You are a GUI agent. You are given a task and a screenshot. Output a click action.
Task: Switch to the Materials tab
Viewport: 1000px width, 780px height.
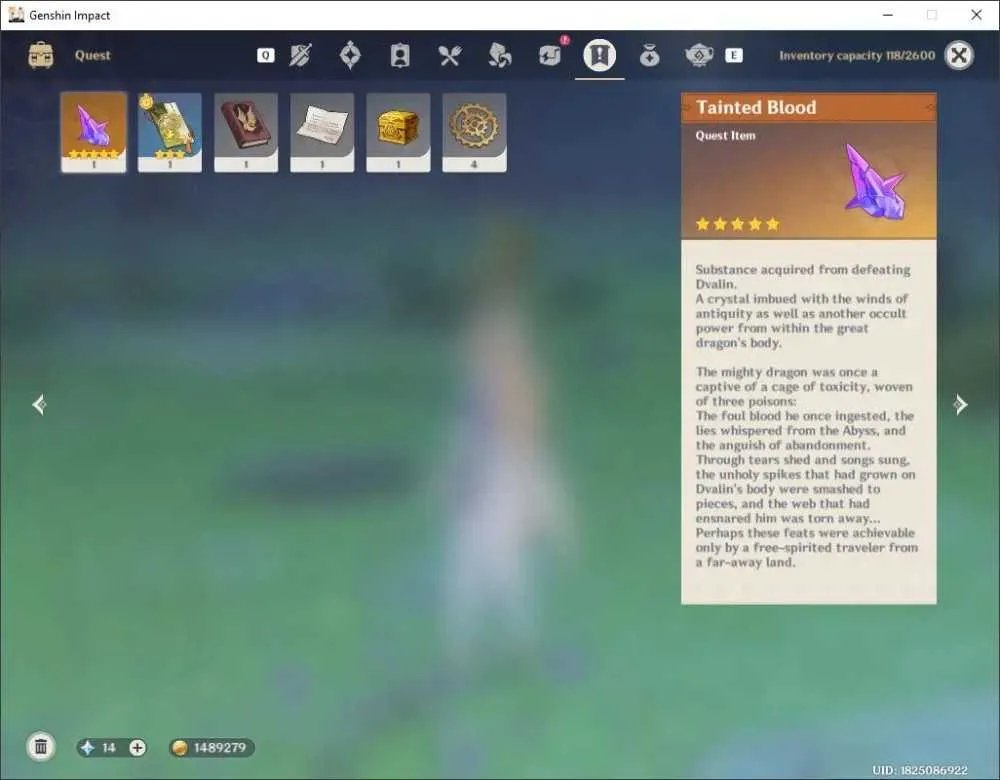(x=499, y=55)
